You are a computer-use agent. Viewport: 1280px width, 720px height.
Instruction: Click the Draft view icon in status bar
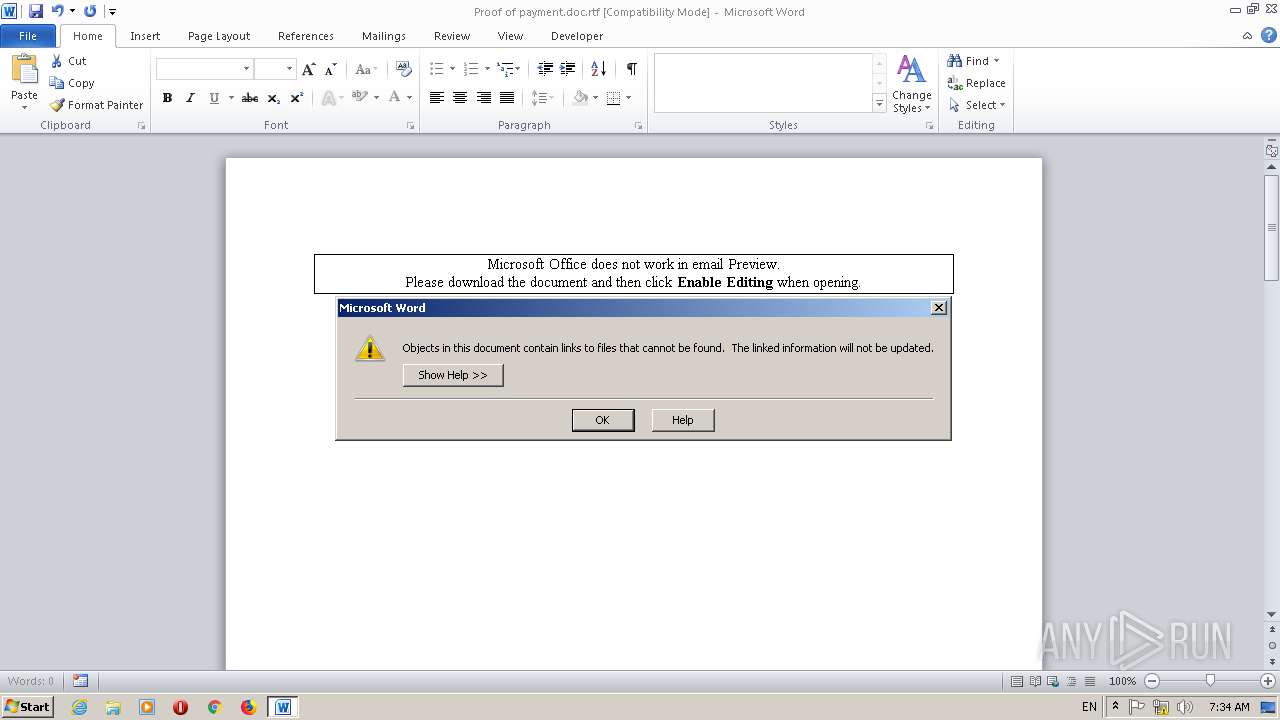coord(1089,681)
